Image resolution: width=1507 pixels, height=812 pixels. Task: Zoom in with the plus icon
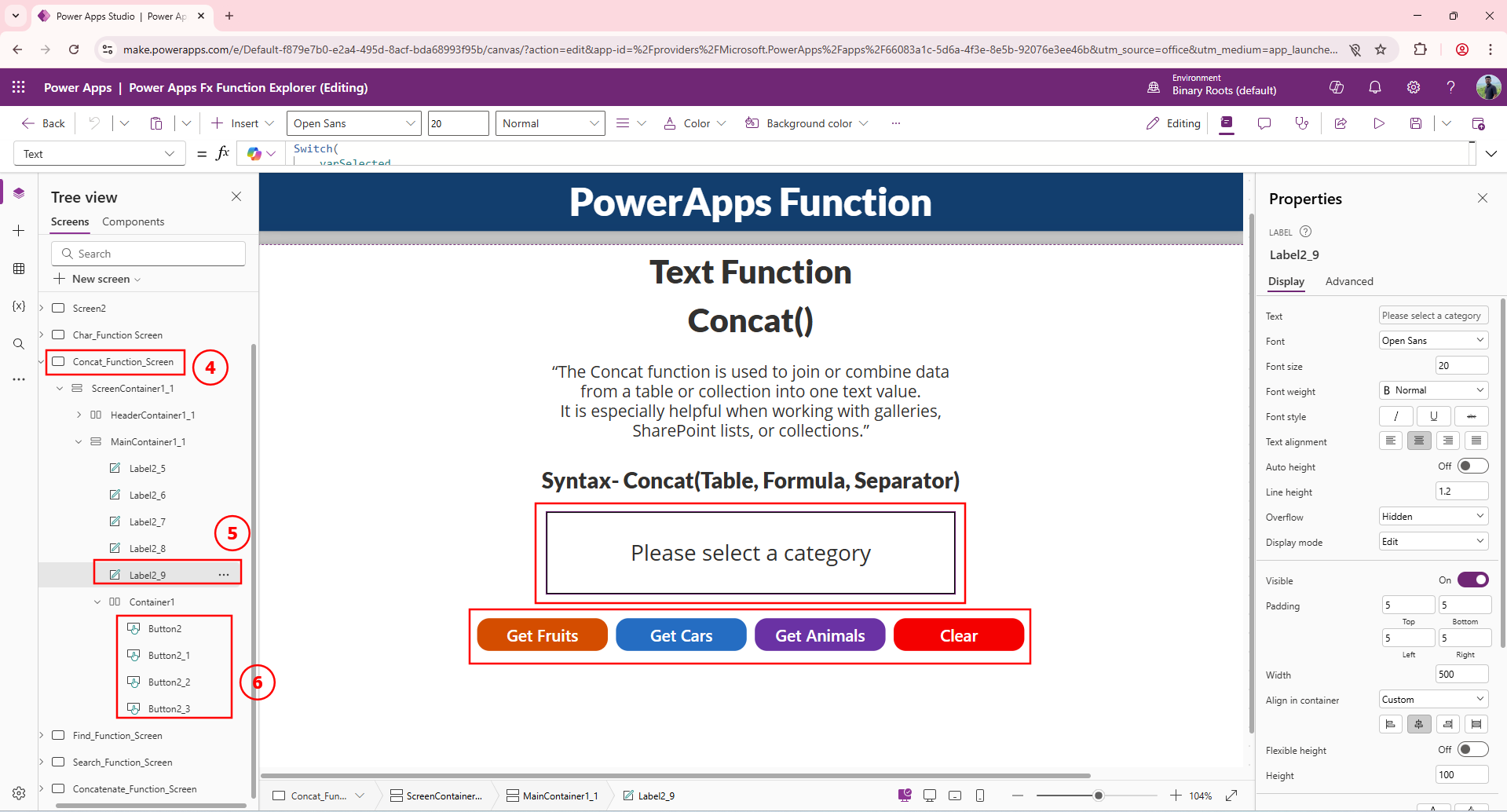(1176, 796)
